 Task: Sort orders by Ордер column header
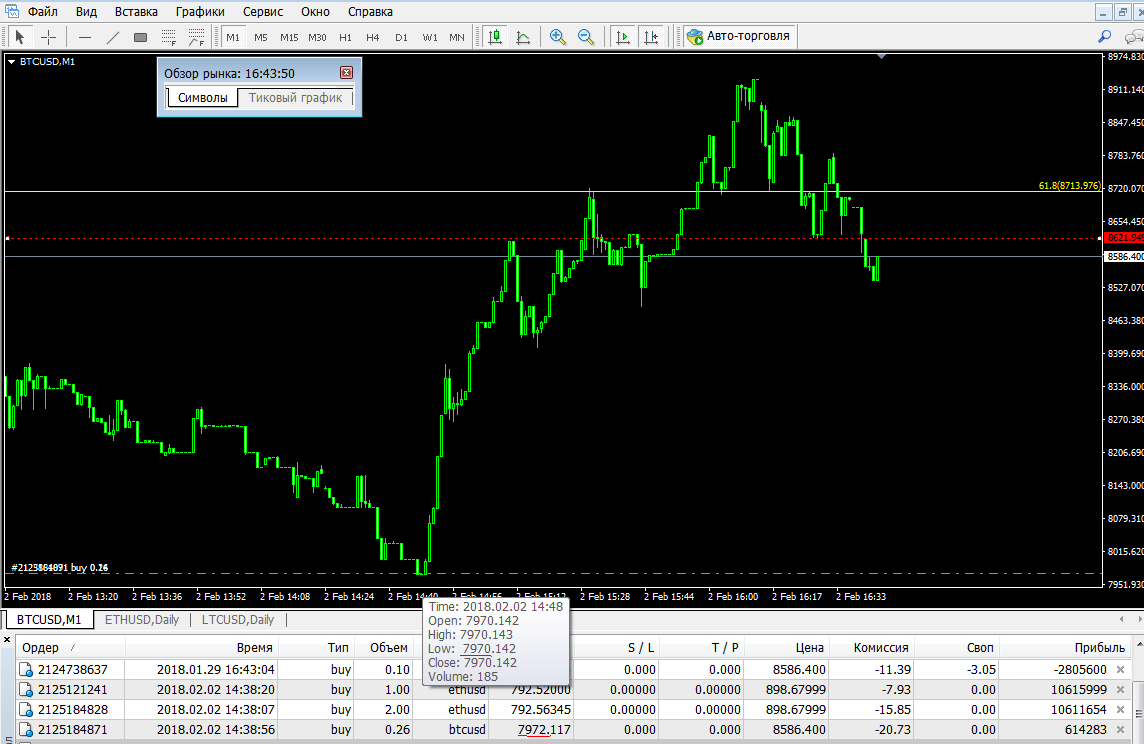[x=41, y=647]
